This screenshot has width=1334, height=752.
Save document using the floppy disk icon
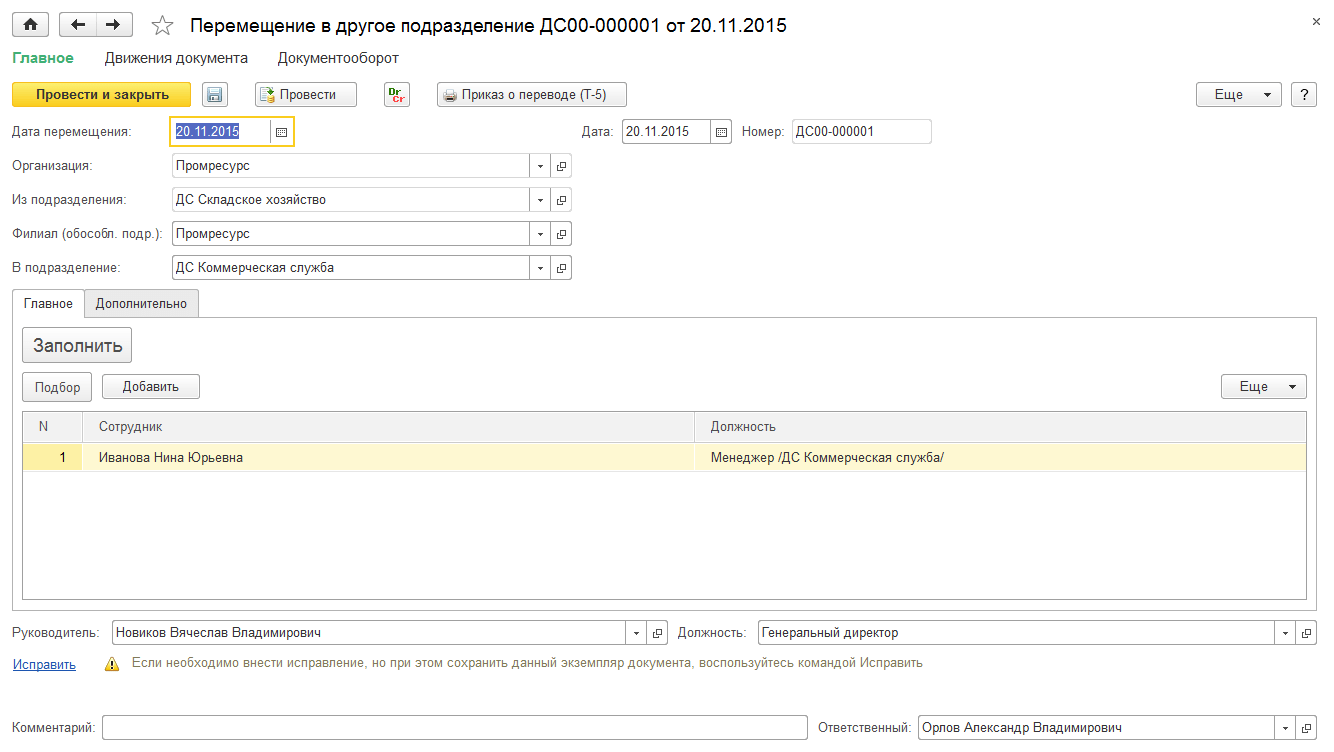point(215,95)
